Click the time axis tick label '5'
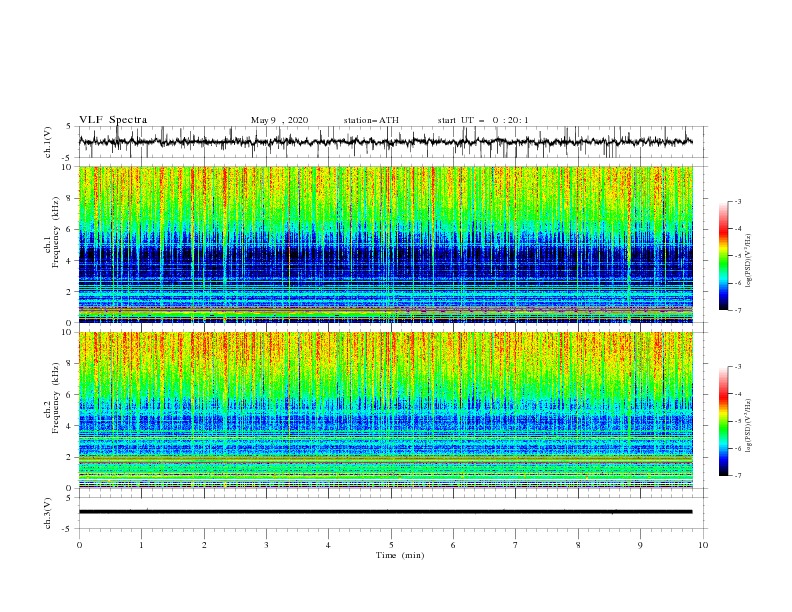792x612 pixels. [391, 545]
